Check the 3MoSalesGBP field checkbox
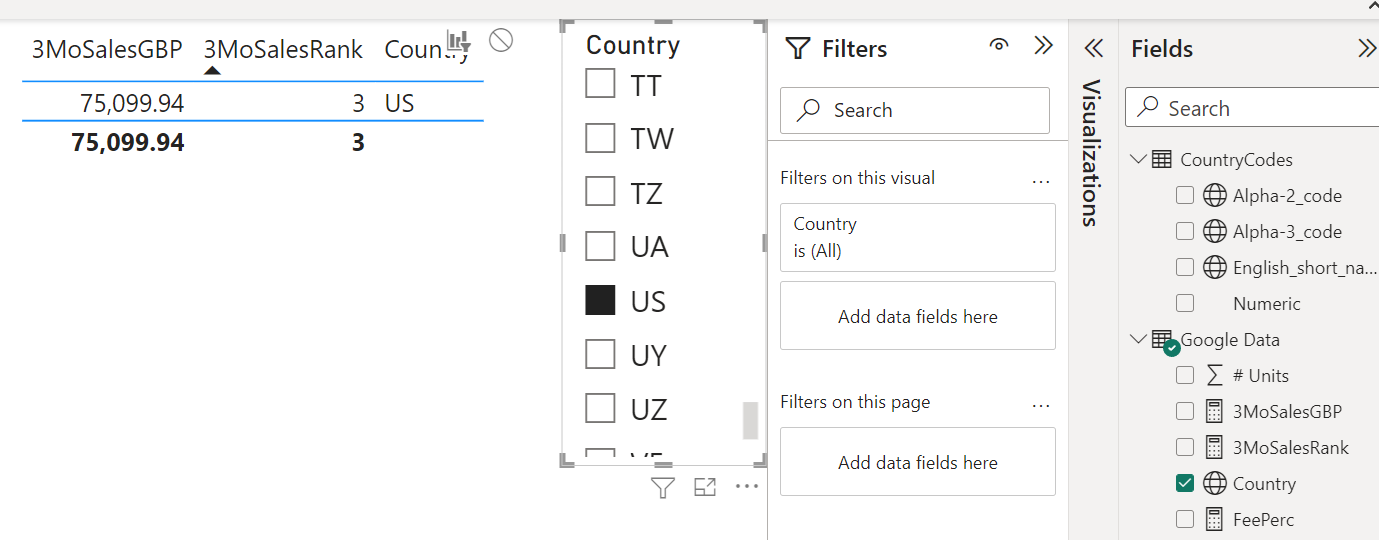The width and height of the screenshot is (1379, 540). [x=1185, y=411]
